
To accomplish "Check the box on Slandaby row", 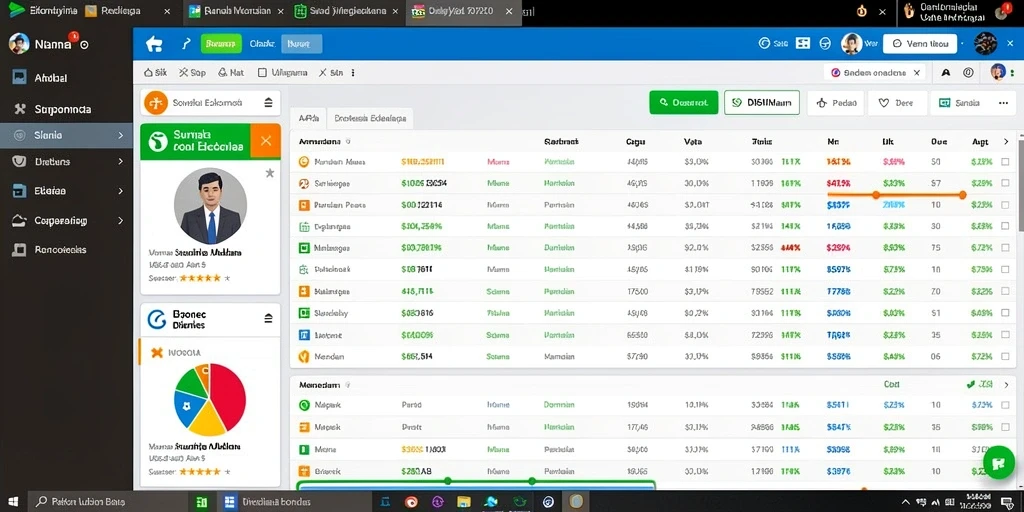I will (x=1005, y=313).
